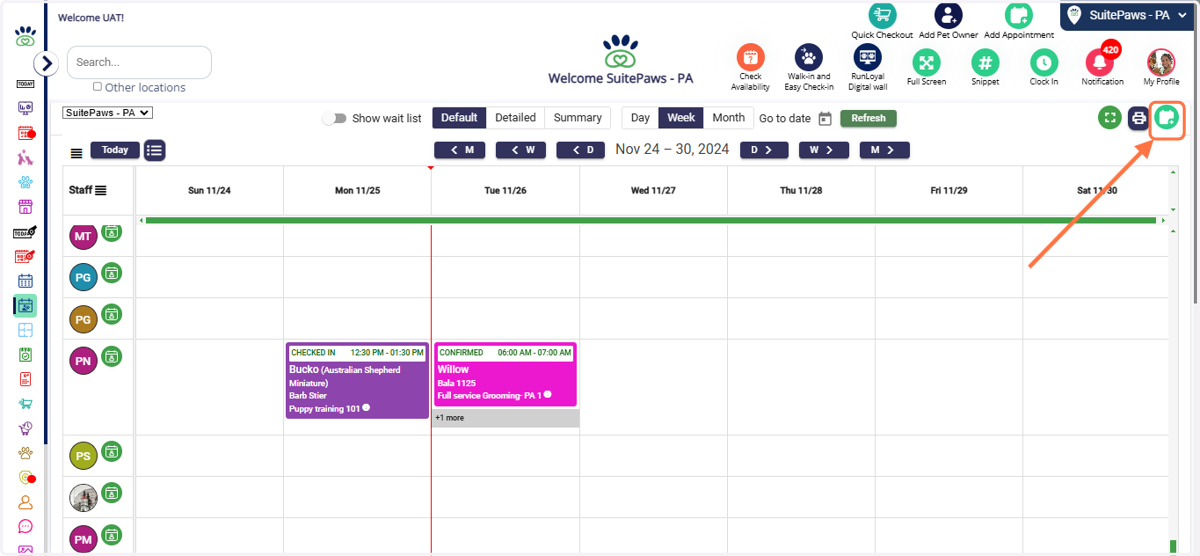Click the print calendar icon
The height and width of the screenshot is (556, 1200).
point(1138,118)
